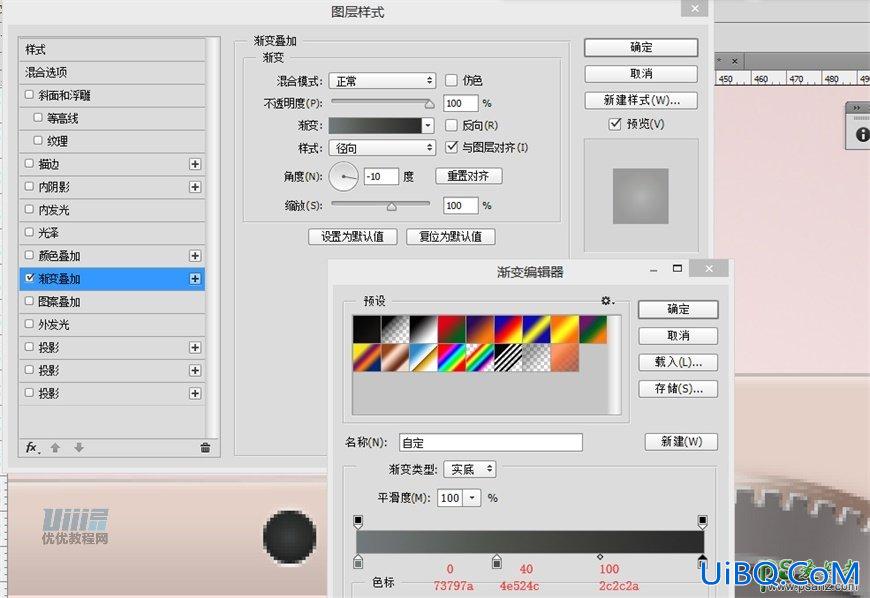Image resolution: width=870 pixels, height=598 pixels.
Task: Select the right opacity stop above gradient bar
Action: (x=702, y=521)
